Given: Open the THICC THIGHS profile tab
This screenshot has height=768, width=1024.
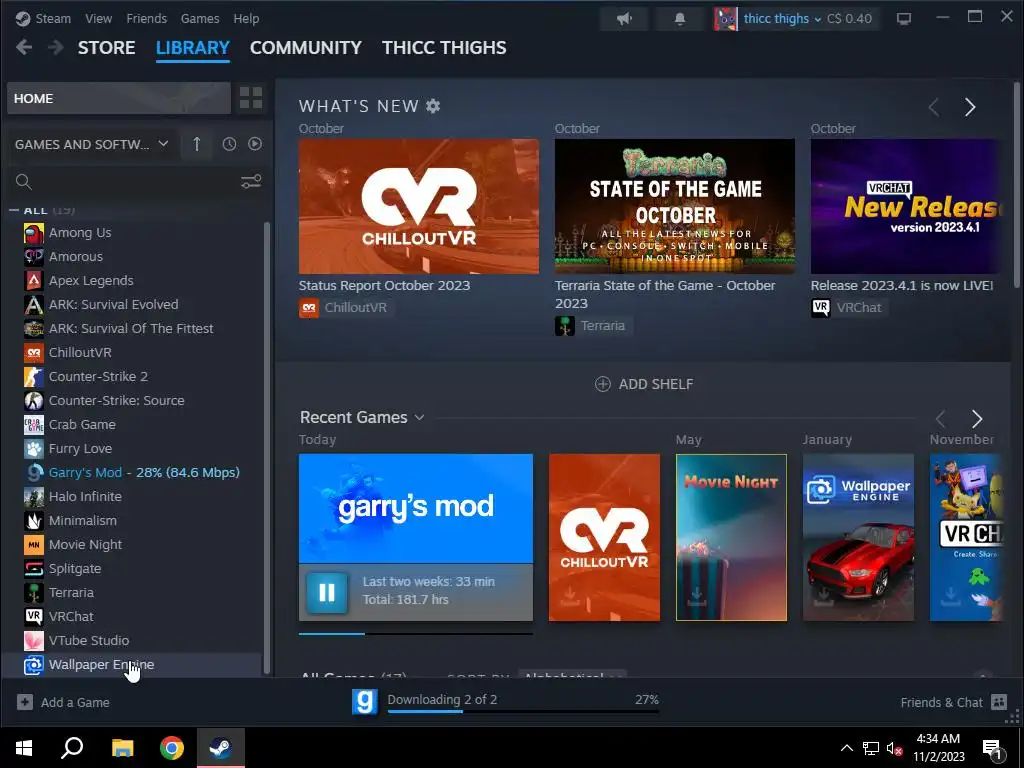Looking at the screenshot, I should (444, 48).
